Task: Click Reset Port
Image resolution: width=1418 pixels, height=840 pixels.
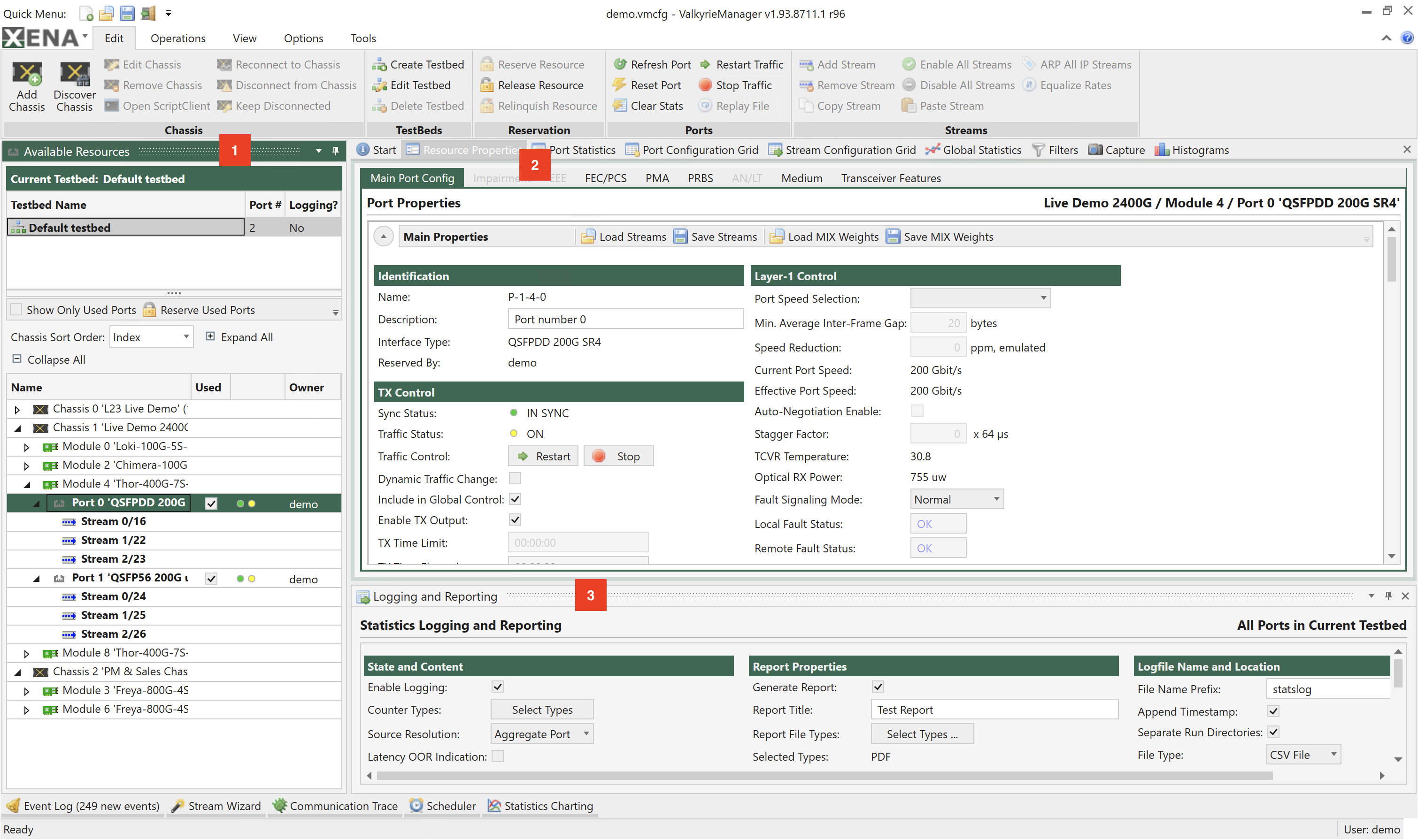Action: click(647, 85)
